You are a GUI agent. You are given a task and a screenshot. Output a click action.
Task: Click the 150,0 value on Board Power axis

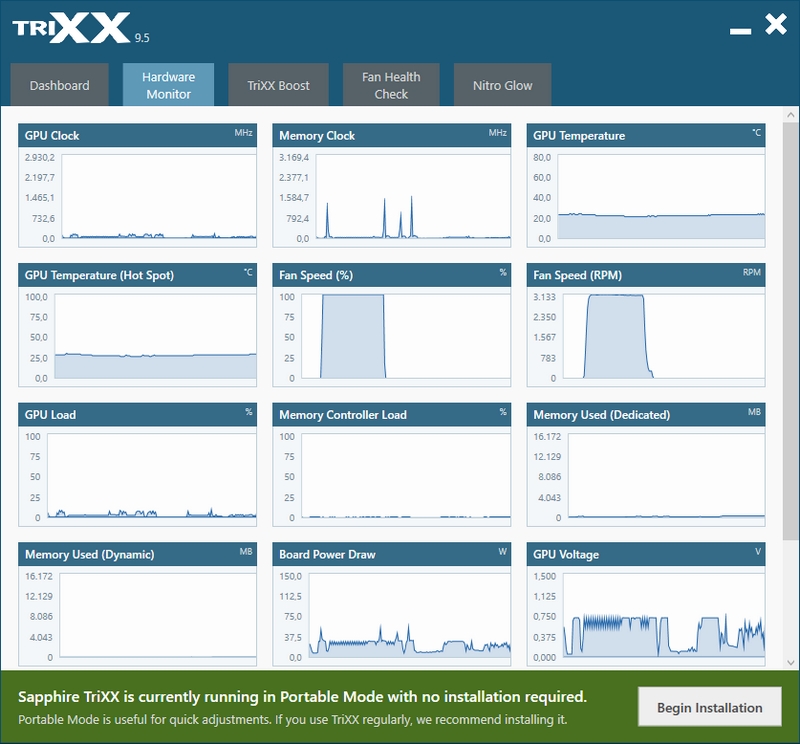pyautogui.click(x=290, y=576)
